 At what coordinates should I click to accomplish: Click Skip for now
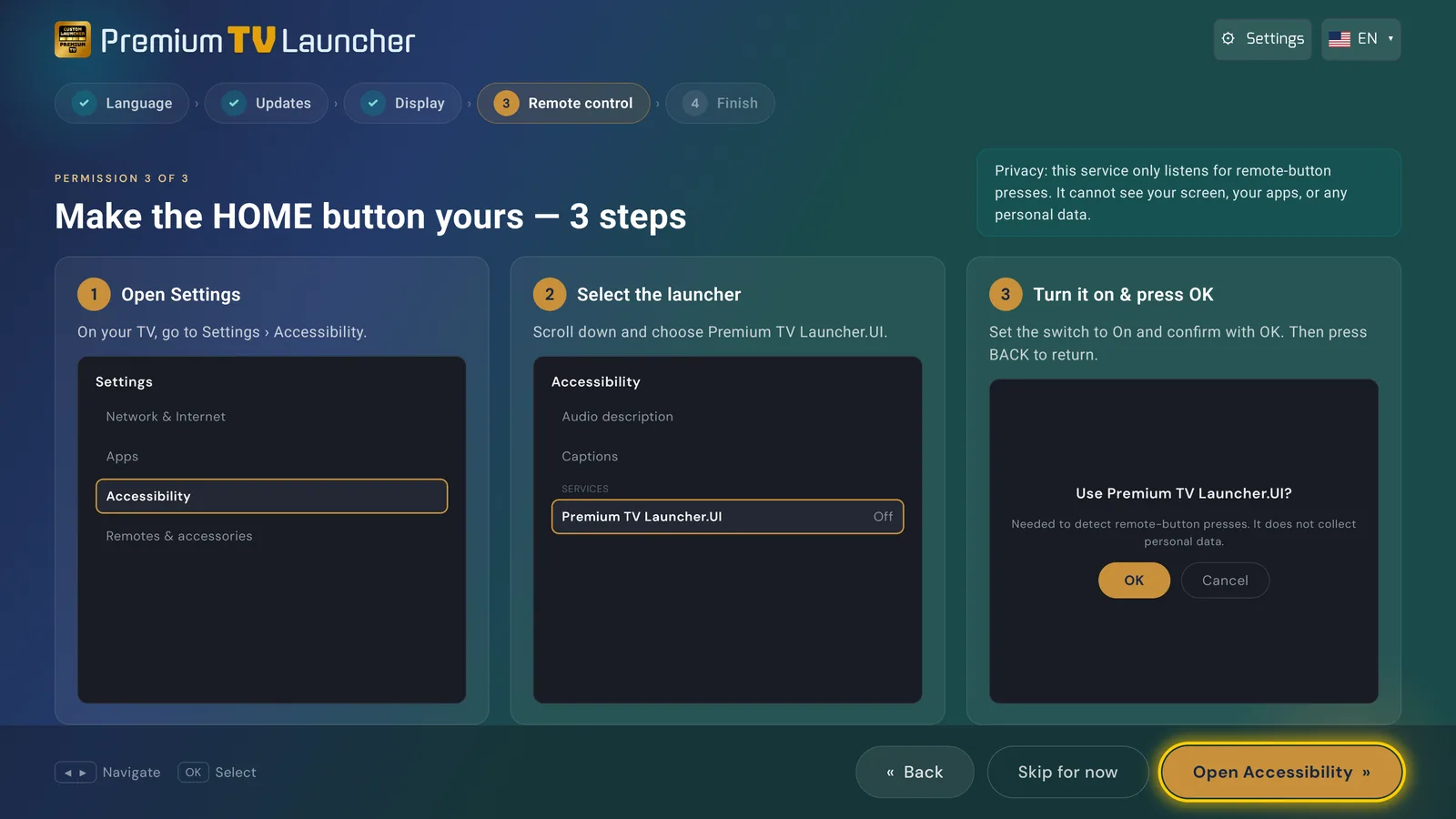click(x=1067, y=772)
